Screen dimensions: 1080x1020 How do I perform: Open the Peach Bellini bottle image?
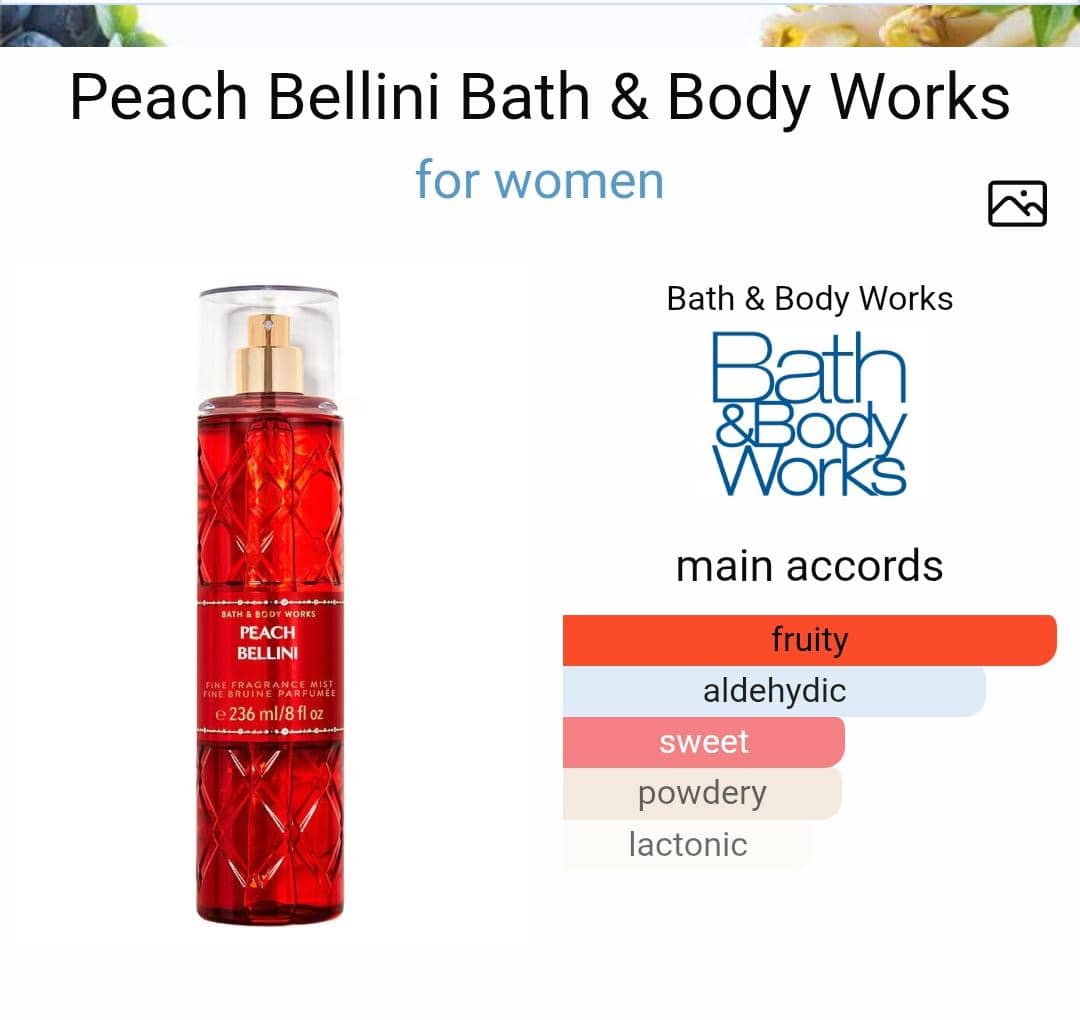(x=270, y=605)
